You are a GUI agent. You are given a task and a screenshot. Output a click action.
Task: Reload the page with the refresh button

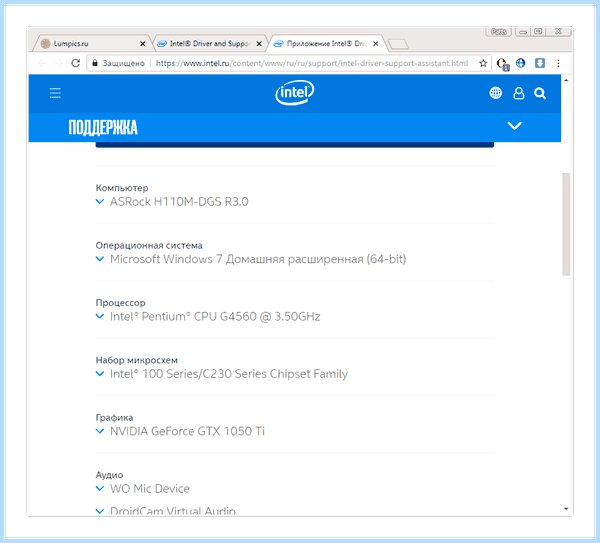pos(76,63)
